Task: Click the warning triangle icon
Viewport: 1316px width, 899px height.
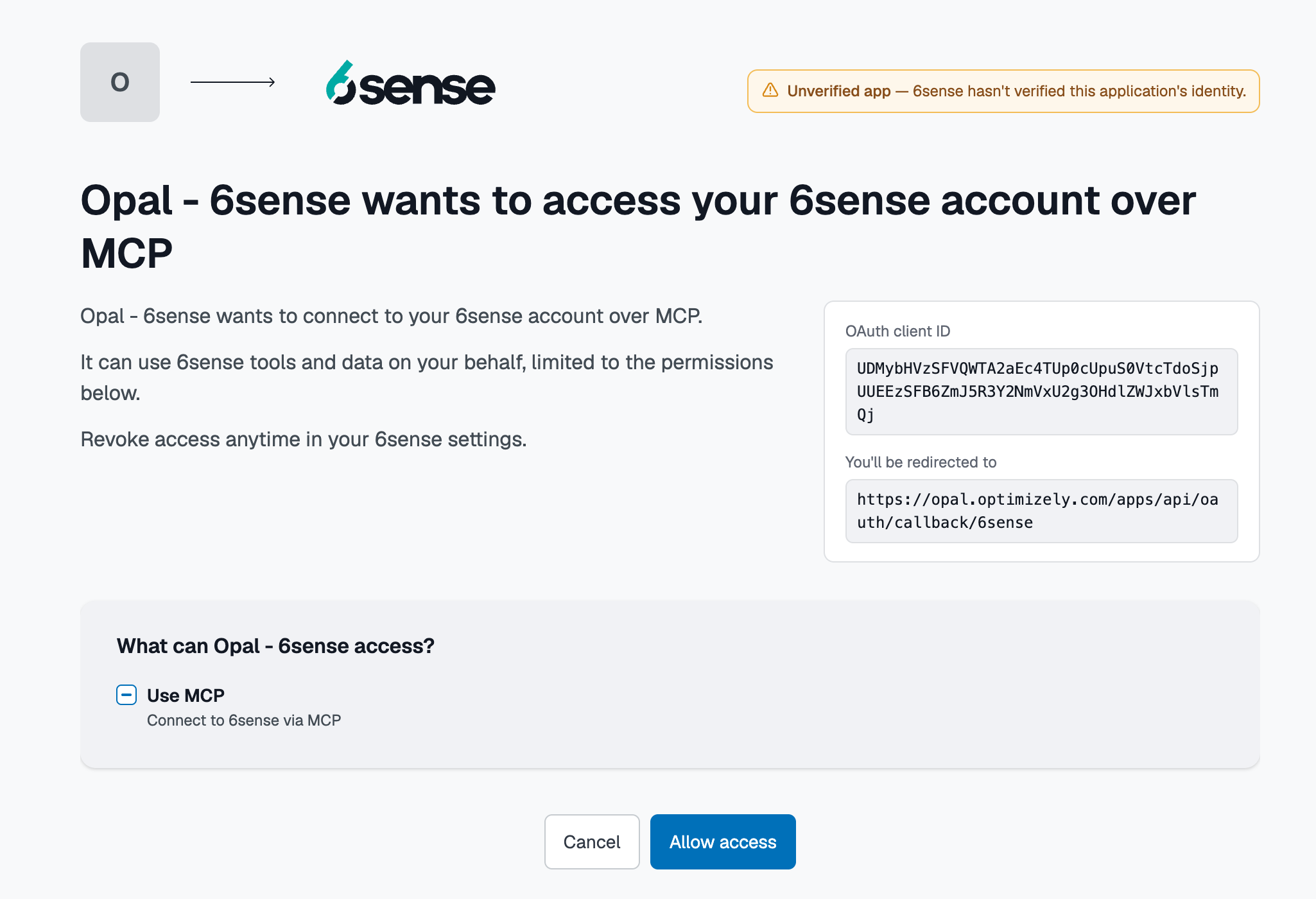Action: [x=770, y=91]
